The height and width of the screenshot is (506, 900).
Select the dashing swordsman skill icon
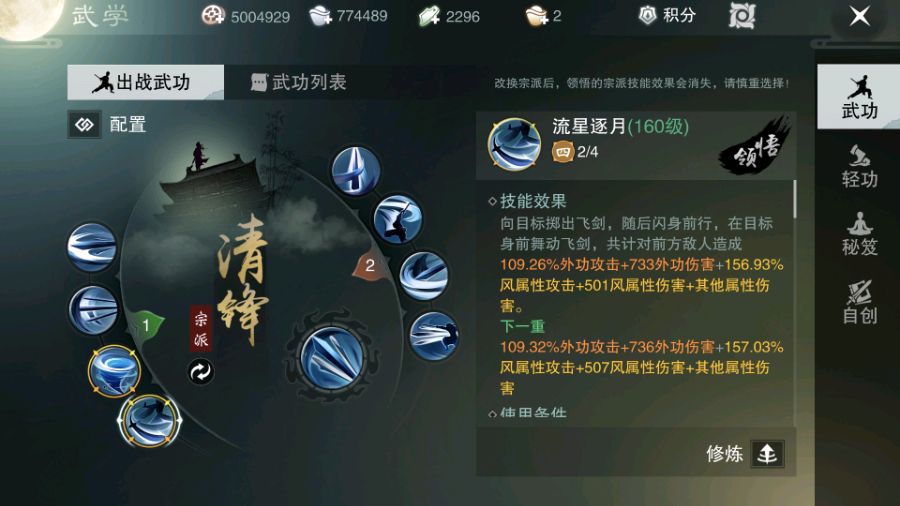(x=435, y=336)
